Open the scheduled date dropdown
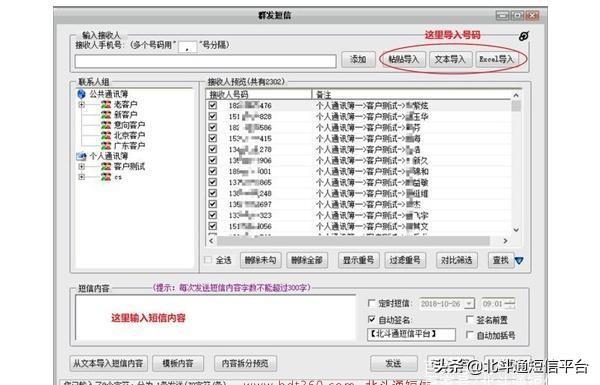This screenshot has width=600, height=385. [469, 304]
